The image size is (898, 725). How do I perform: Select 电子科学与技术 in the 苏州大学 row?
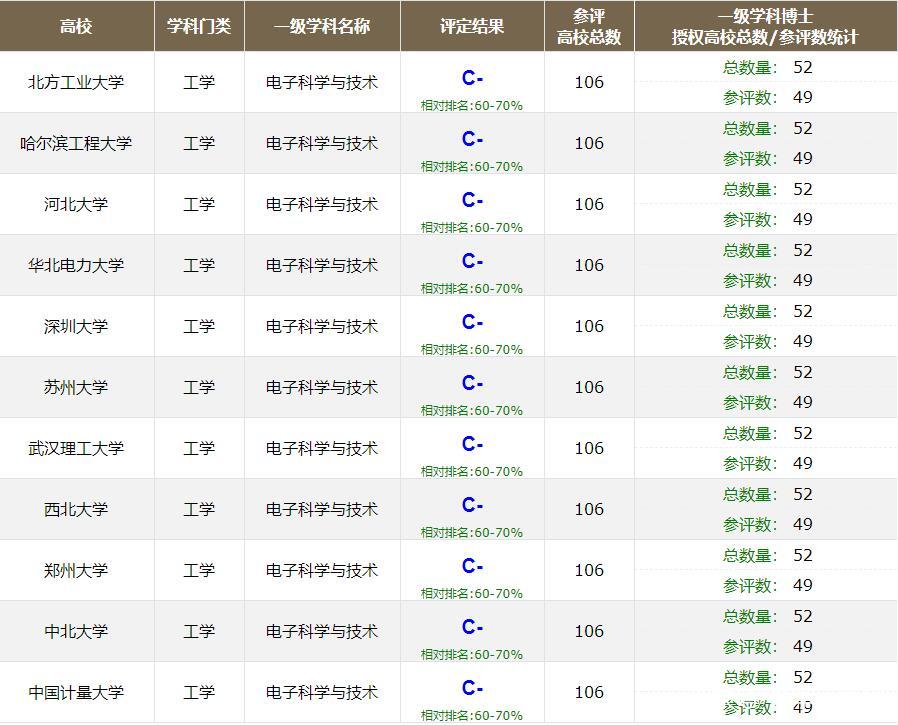coord(322,387)
